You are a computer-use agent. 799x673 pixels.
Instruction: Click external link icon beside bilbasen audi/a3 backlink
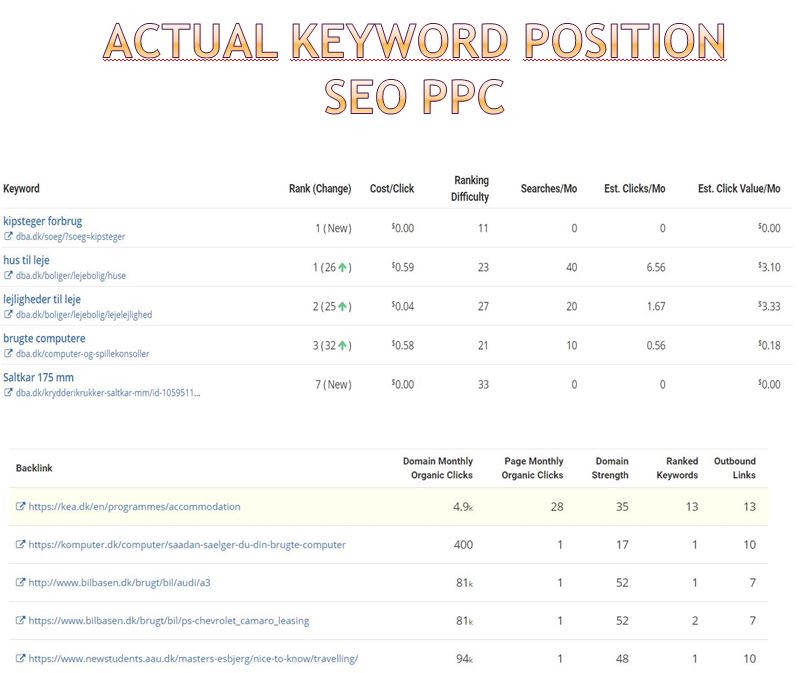pyautogui.click(x=21, y=583)
